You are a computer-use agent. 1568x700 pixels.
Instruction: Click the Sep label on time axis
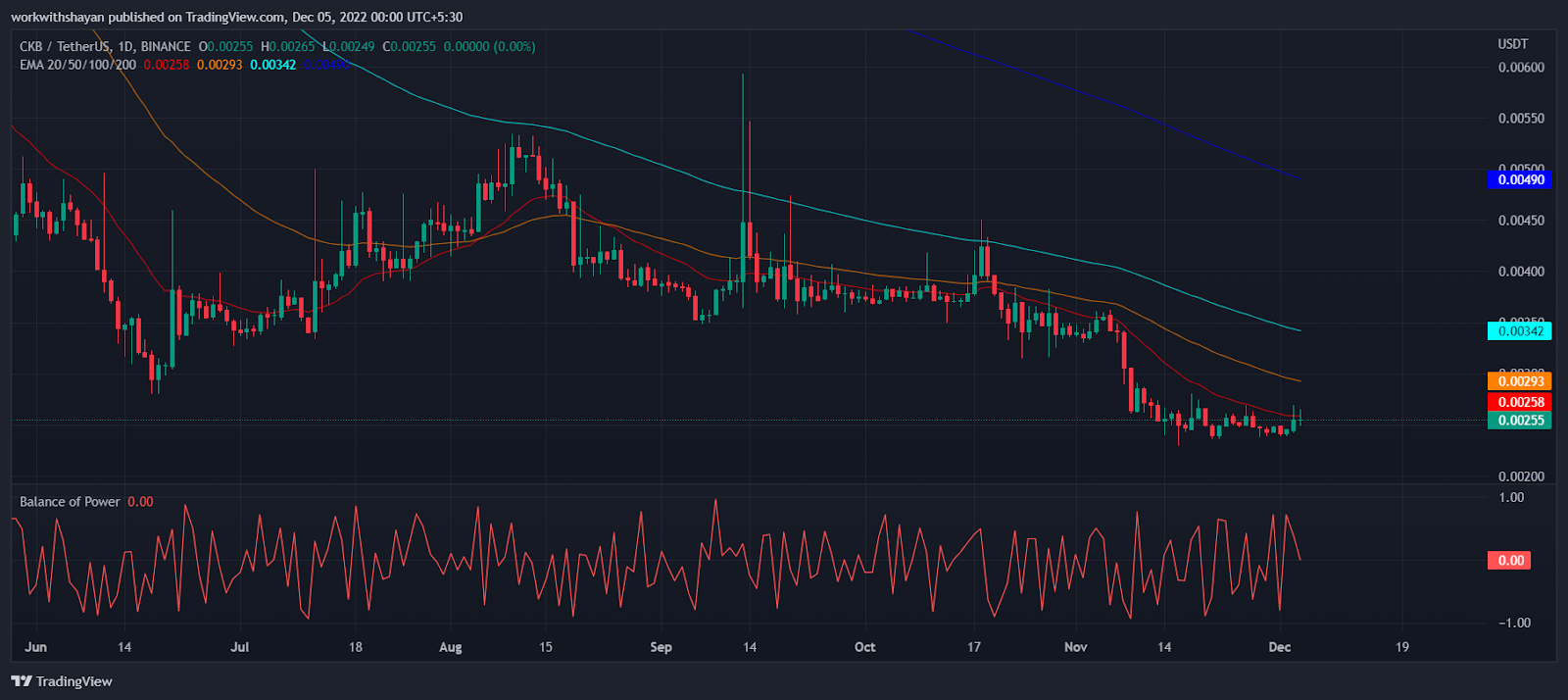tap(661, 647)
